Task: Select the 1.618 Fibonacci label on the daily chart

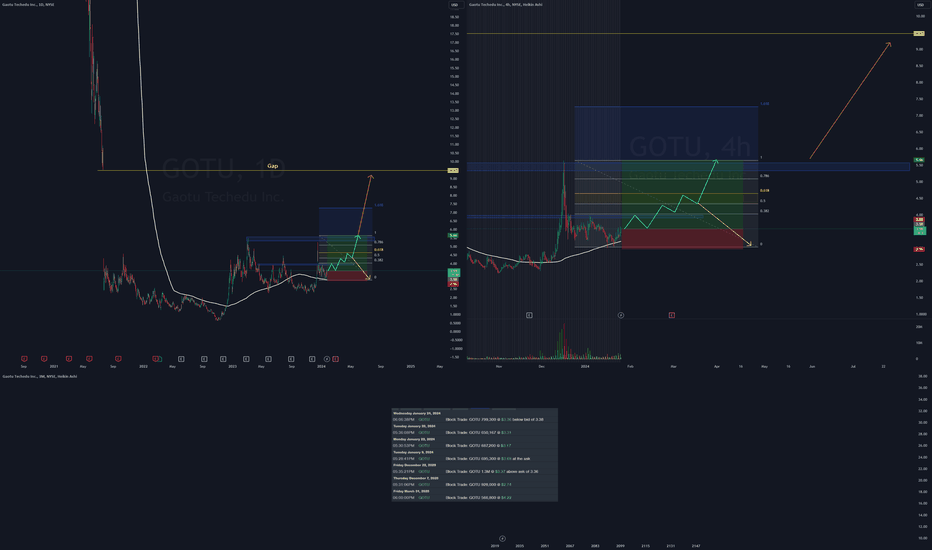Action: [x=379, y=205]
